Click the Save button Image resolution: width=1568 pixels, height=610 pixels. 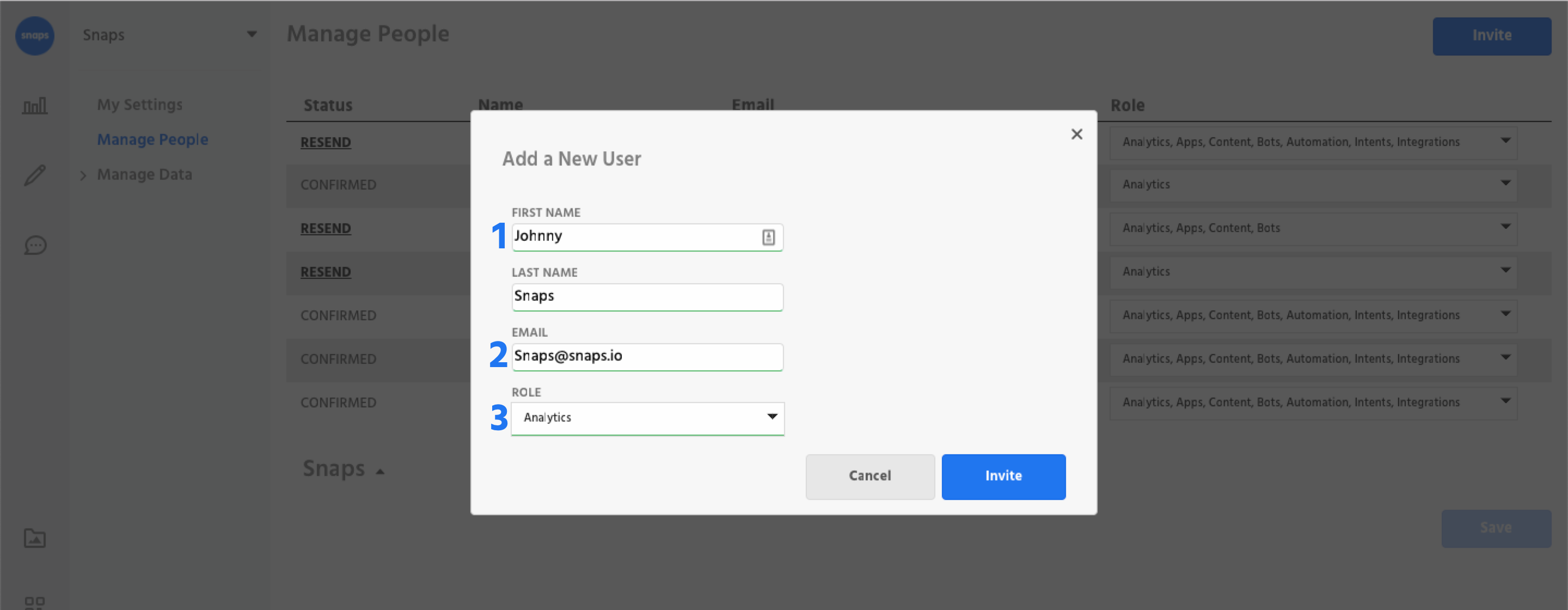tap(1496, 528)
